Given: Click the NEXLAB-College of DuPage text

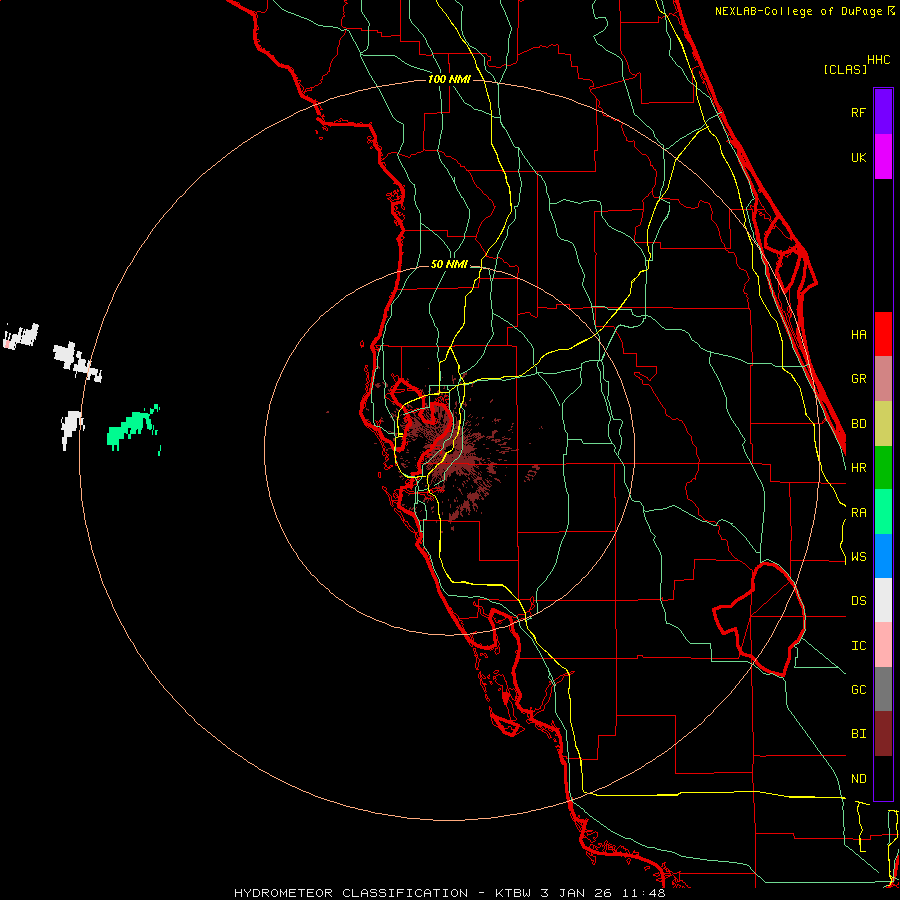Looking at the screenshot, I should pyautogui.click(x=800, y=11).
